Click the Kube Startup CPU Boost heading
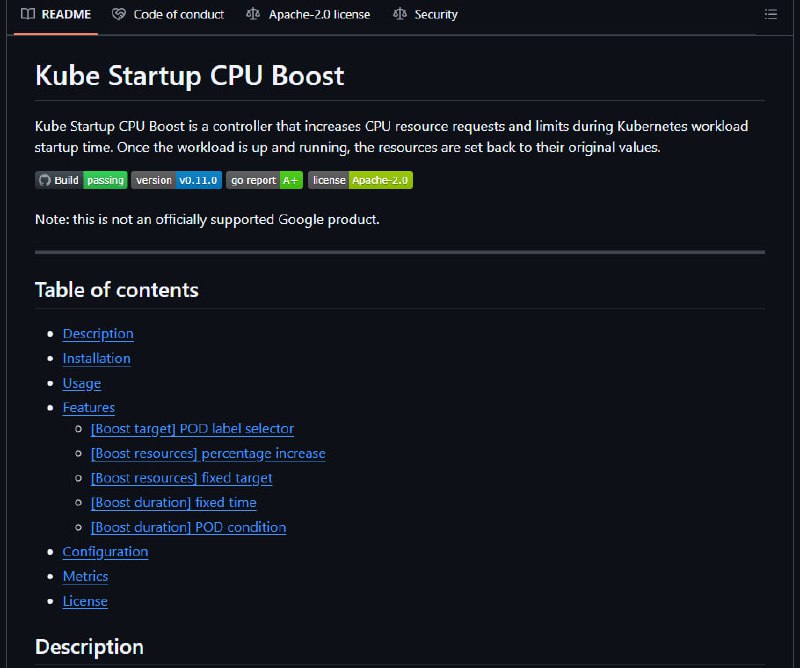Image resolution: width=800 pixels, height=668 pixels. point(190,76)
